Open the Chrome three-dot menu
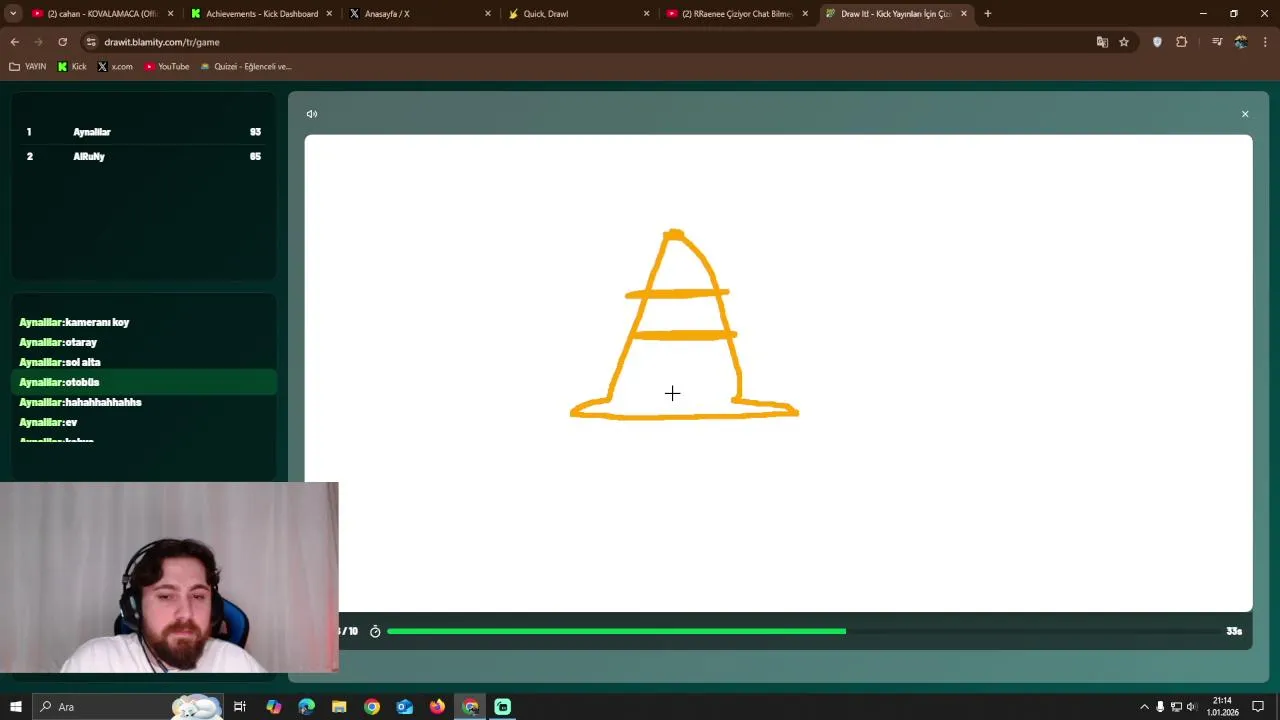The image size is (1280, 720). pyautogui.click(x=1266, y=42)
